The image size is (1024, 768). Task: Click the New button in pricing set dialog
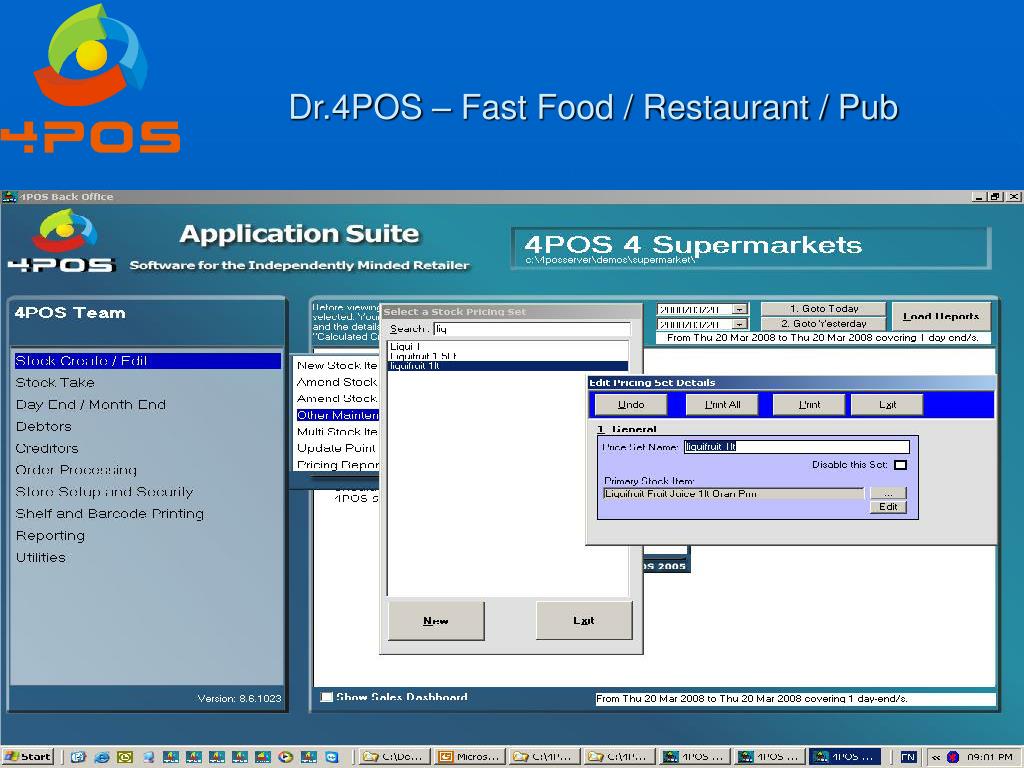pyautogui.click(x=436, y=620)
